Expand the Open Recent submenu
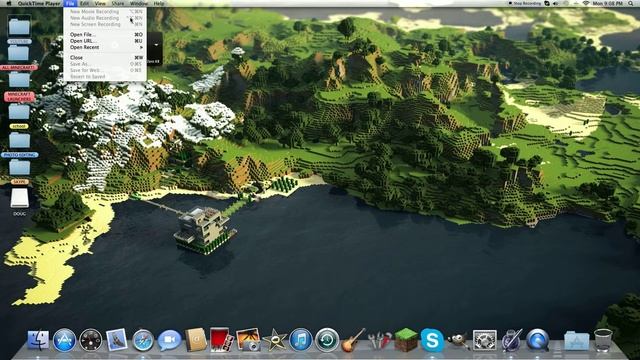This screenshot has height=360, width=640. [105, 47]
